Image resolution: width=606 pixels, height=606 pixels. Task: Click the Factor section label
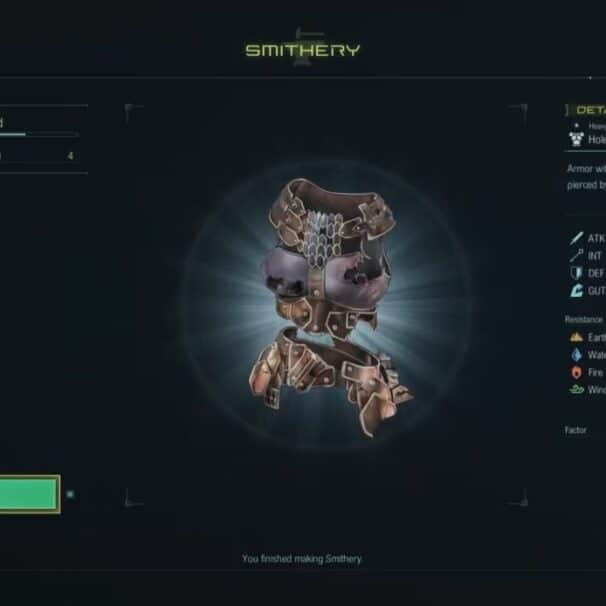(x=575, y=430)
